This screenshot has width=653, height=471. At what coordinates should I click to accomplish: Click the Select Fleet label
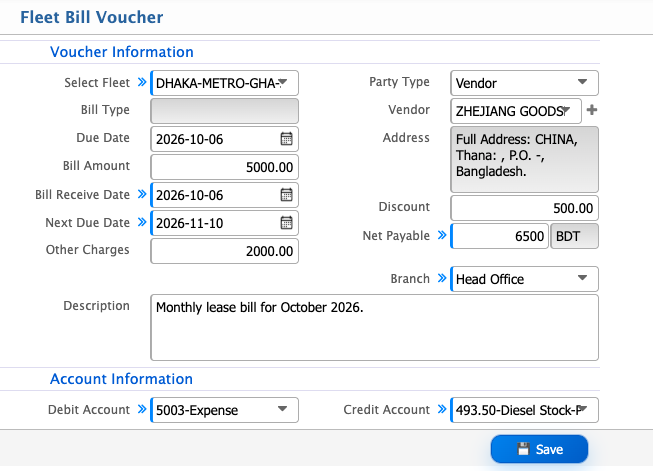[97, 82]
